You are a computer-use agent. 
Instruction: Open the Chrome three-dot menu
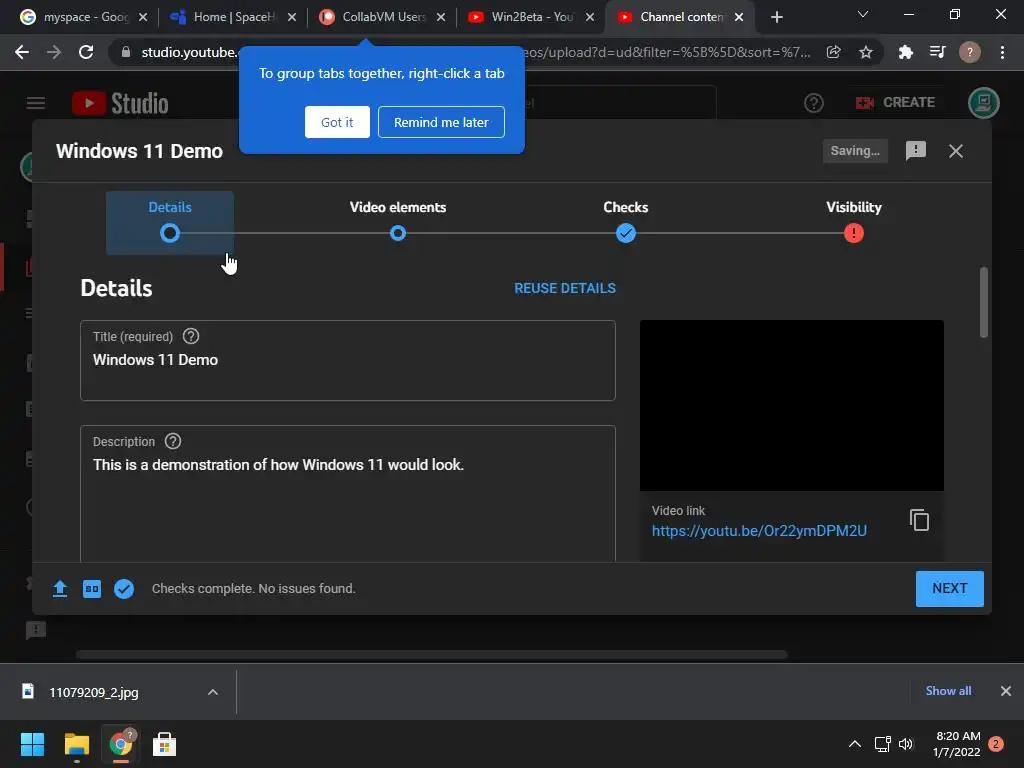(x=1002, y=52)
